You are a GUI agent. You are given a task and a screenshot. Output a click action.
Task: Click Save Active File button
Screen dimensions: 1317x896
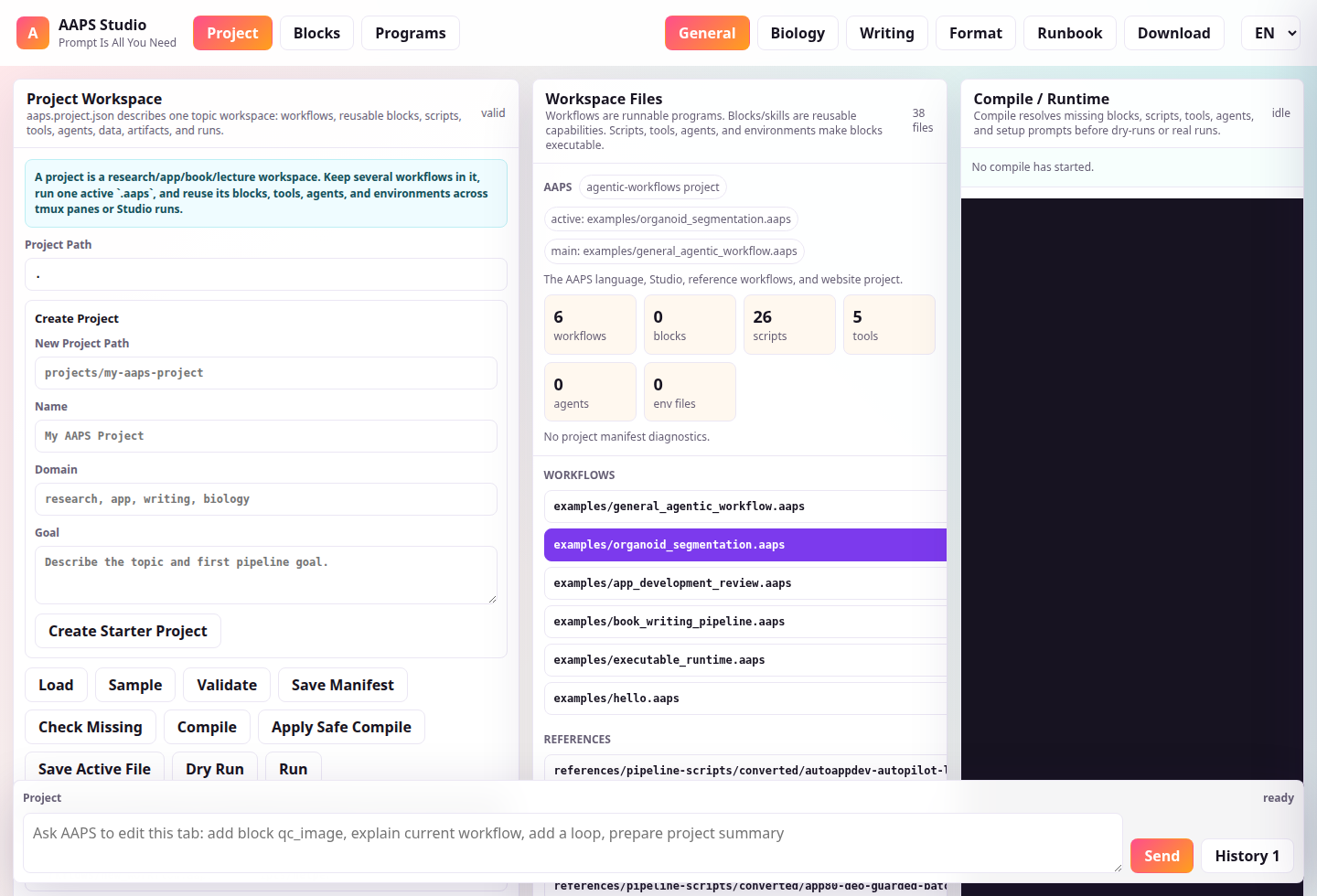click(x=94, y=768)
